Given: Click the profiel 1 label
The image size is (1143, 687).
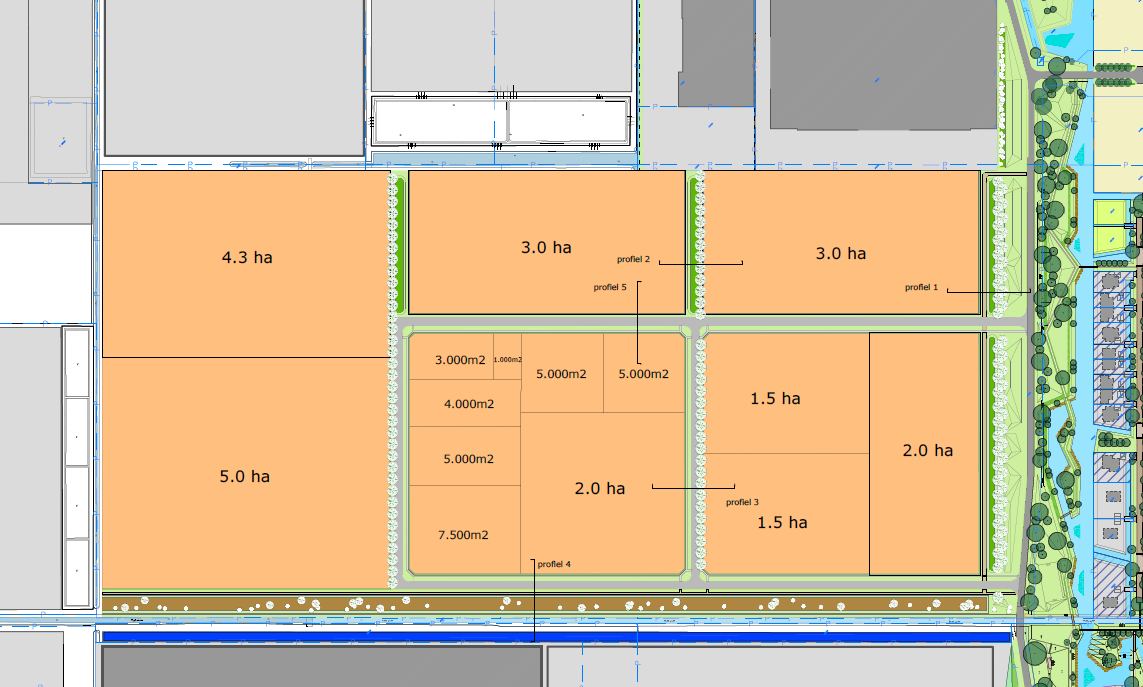Looking at the screenshot, I should [921, 287].
